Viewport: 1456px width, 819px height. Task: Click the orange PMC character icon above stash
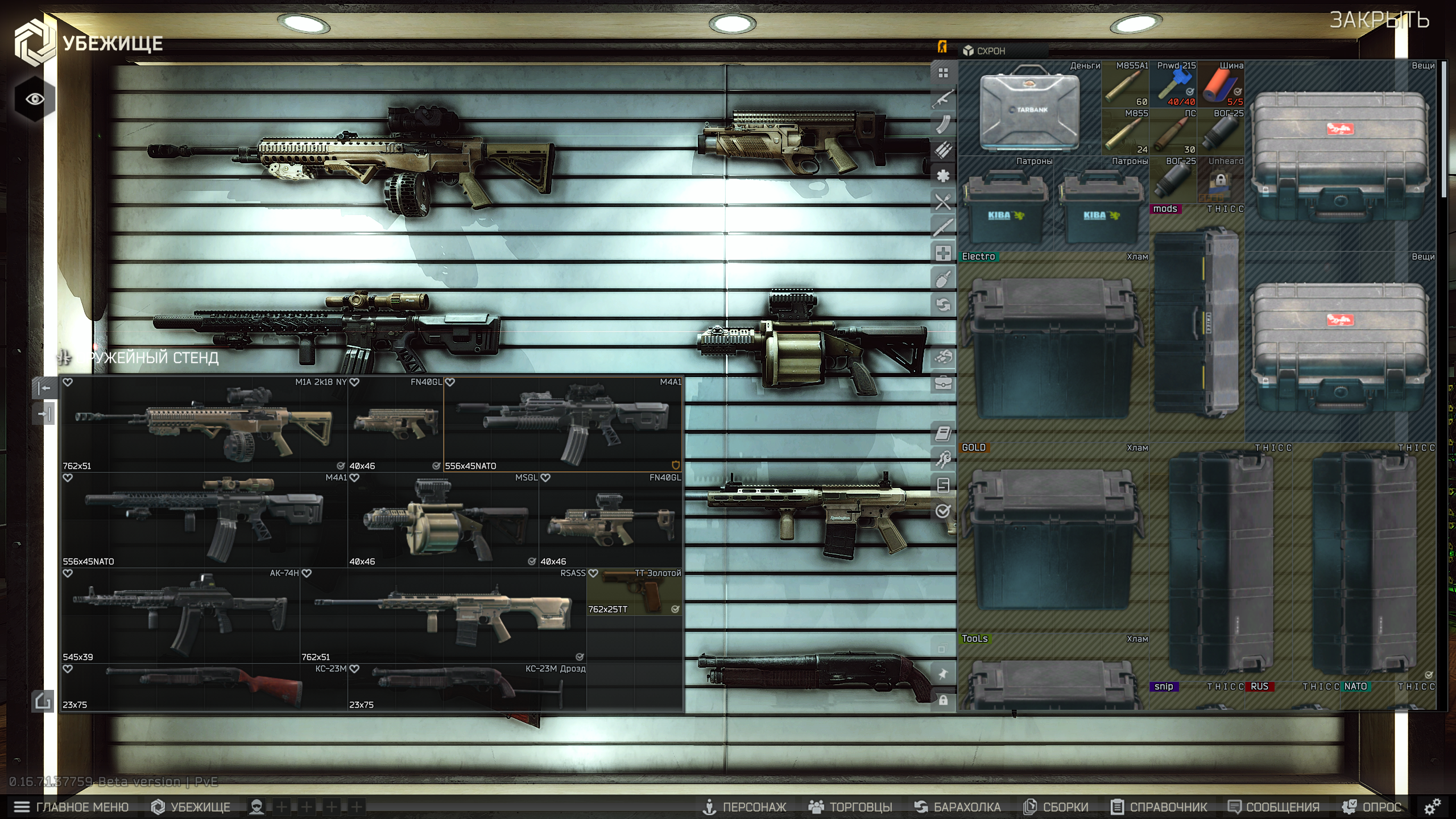pyautogui.click(x=942, y=47)
